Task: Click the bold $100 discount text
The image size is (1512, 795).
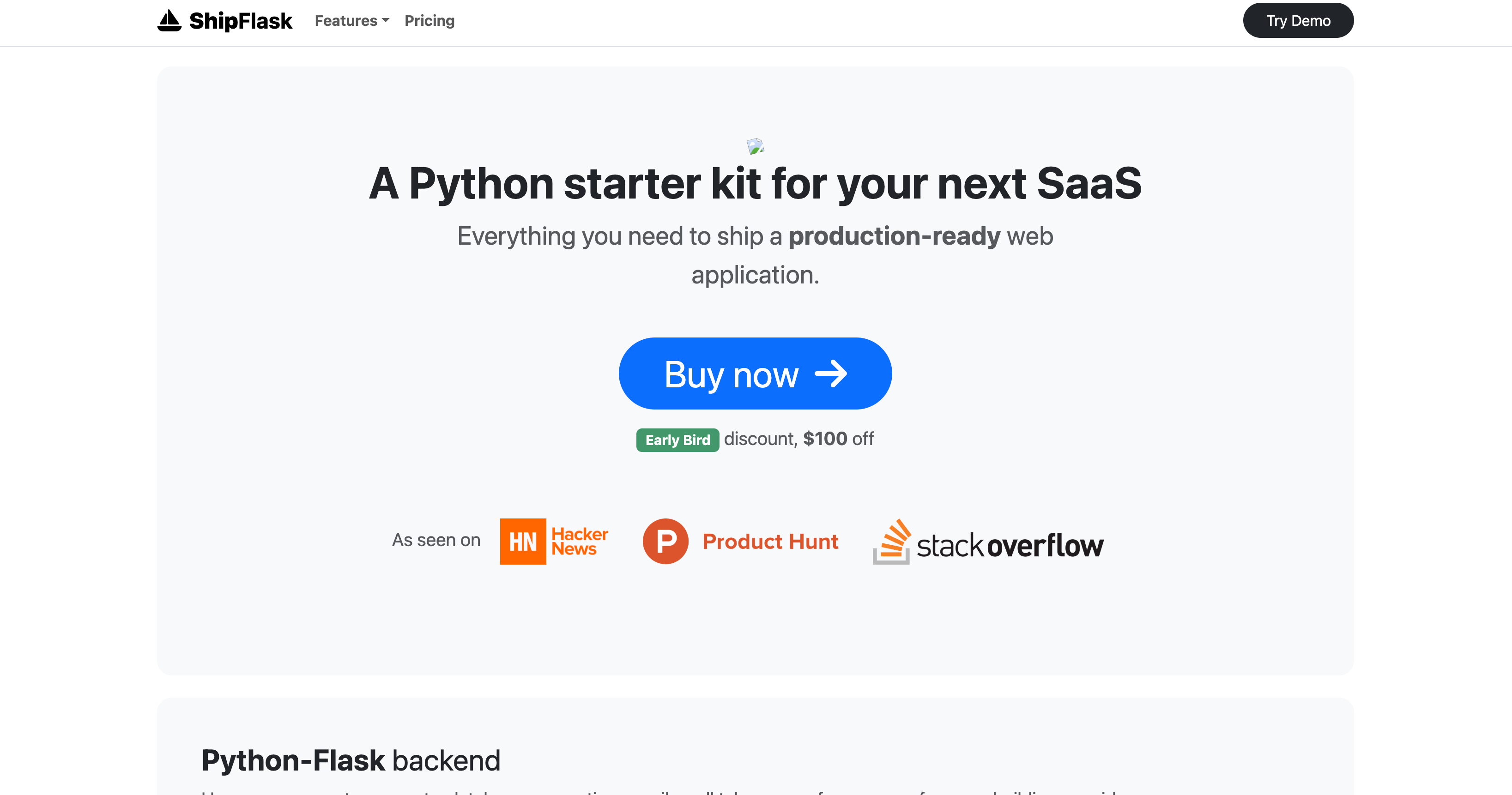Action: 825,439
